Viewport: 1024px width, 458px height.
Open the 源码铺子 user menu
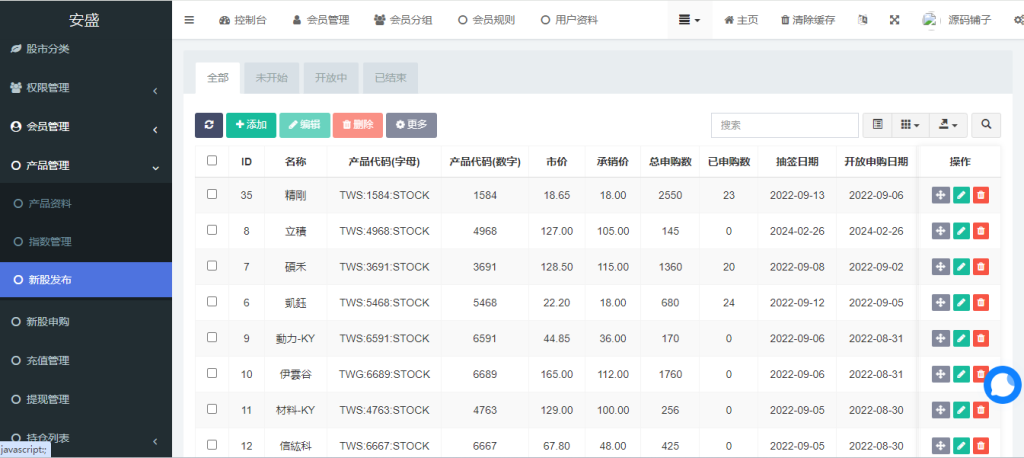tap(957, 20)
